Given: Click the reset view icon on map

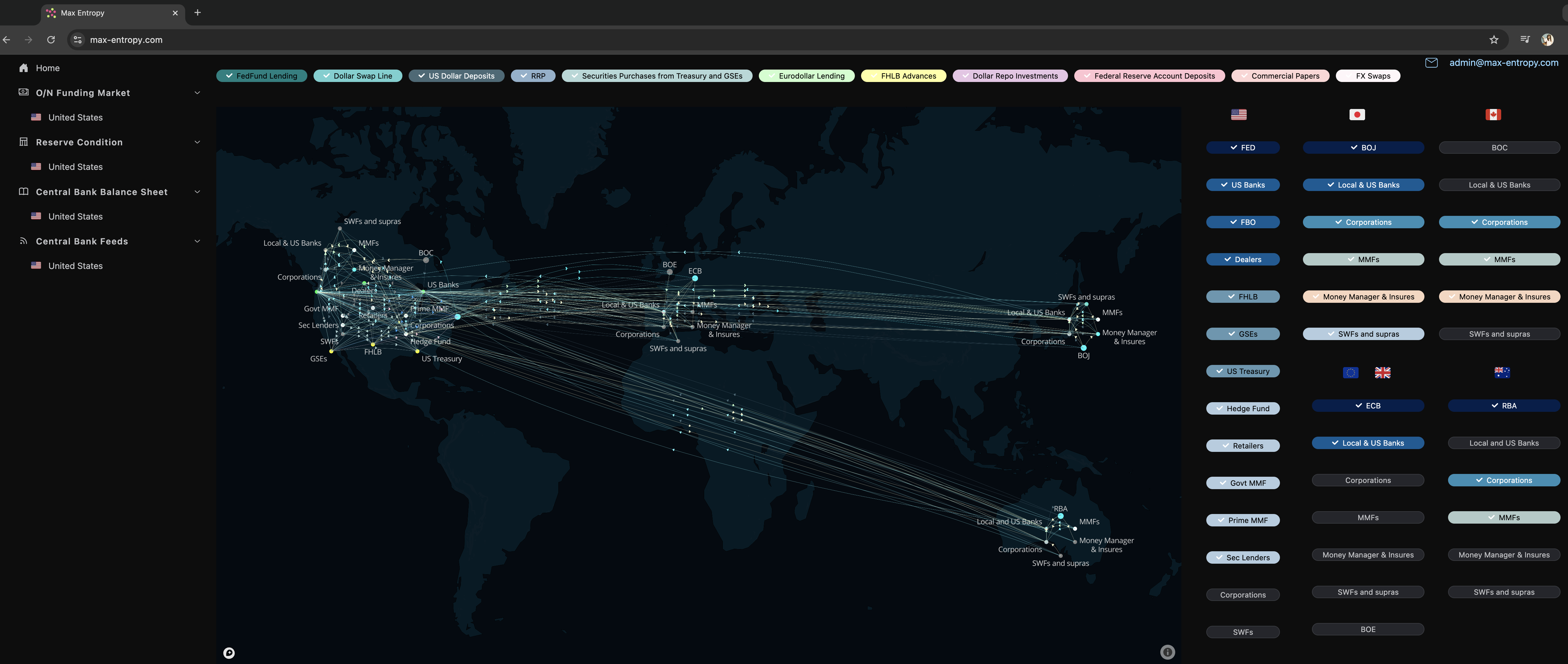Looking at the screenshot, I should tap(229, 653).
